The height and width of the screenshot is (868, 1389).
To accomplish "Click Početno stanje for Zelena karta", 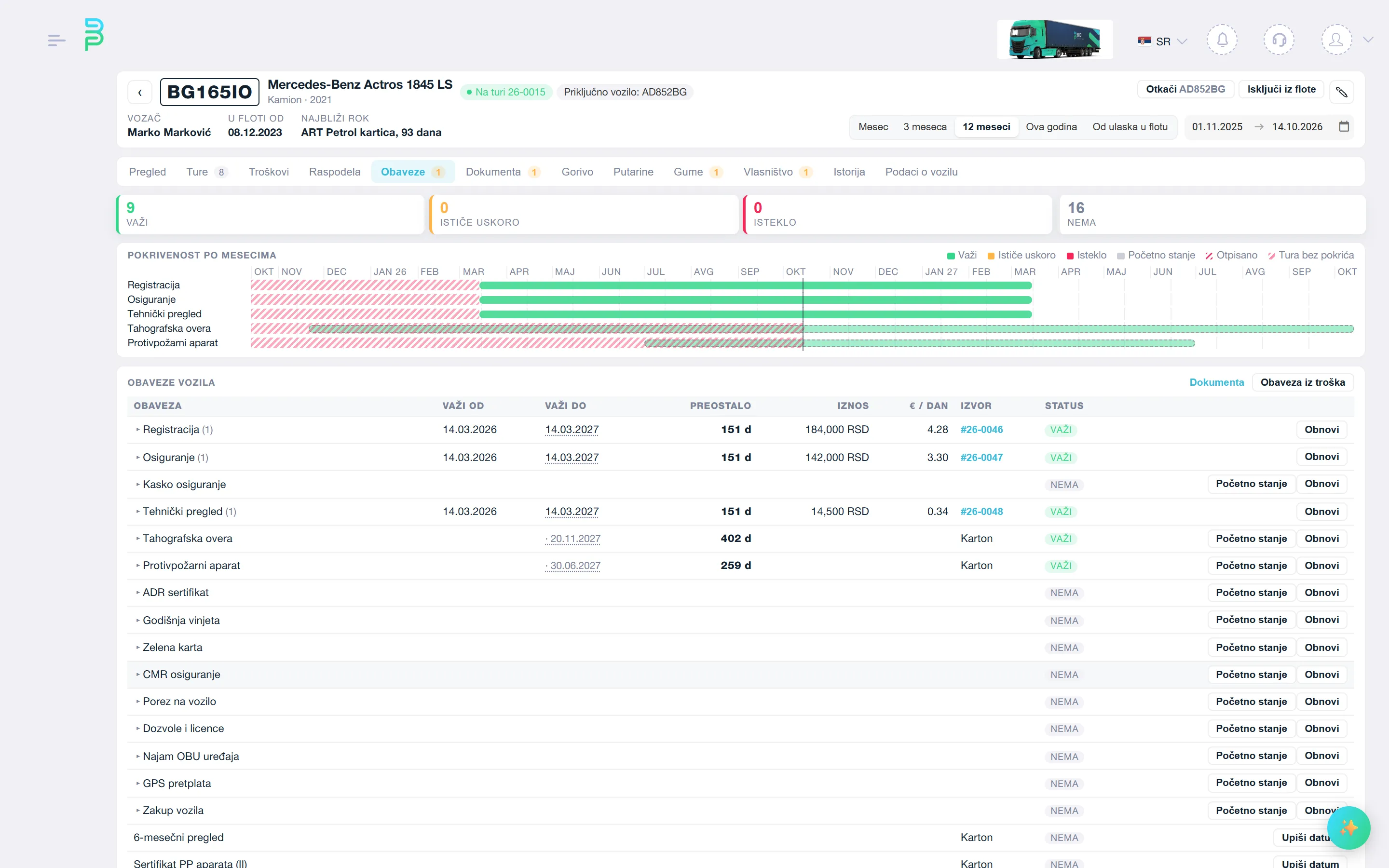I will 1251,647.
